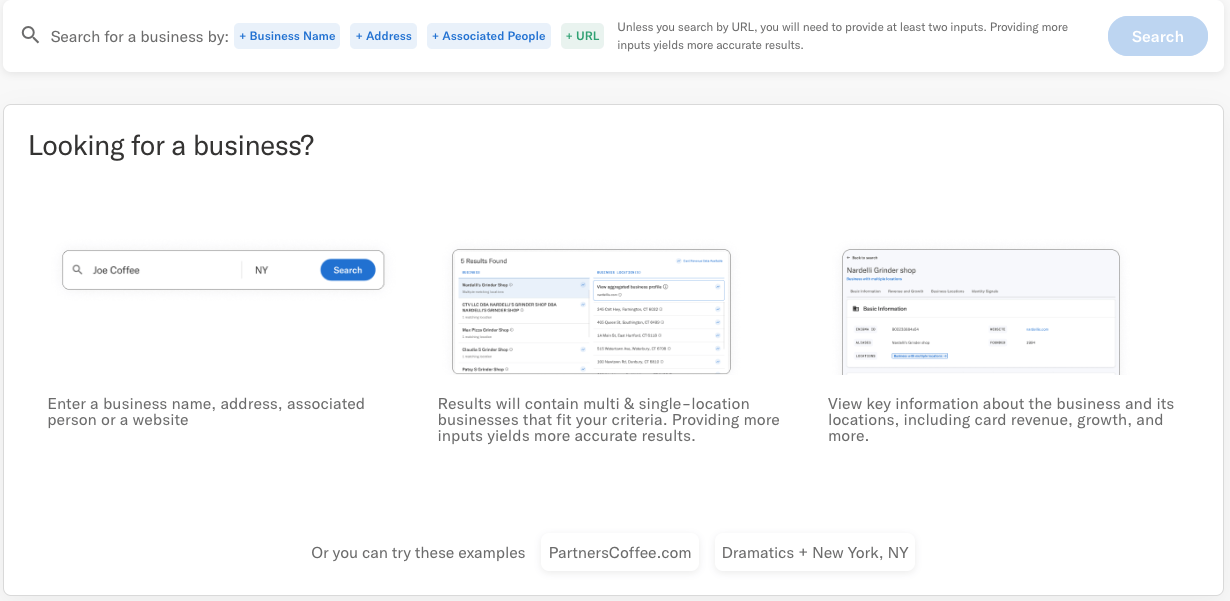Expand the Business with multiple locations badge
This screenshot has height=601, width=1230.
[x=920, y=356]
